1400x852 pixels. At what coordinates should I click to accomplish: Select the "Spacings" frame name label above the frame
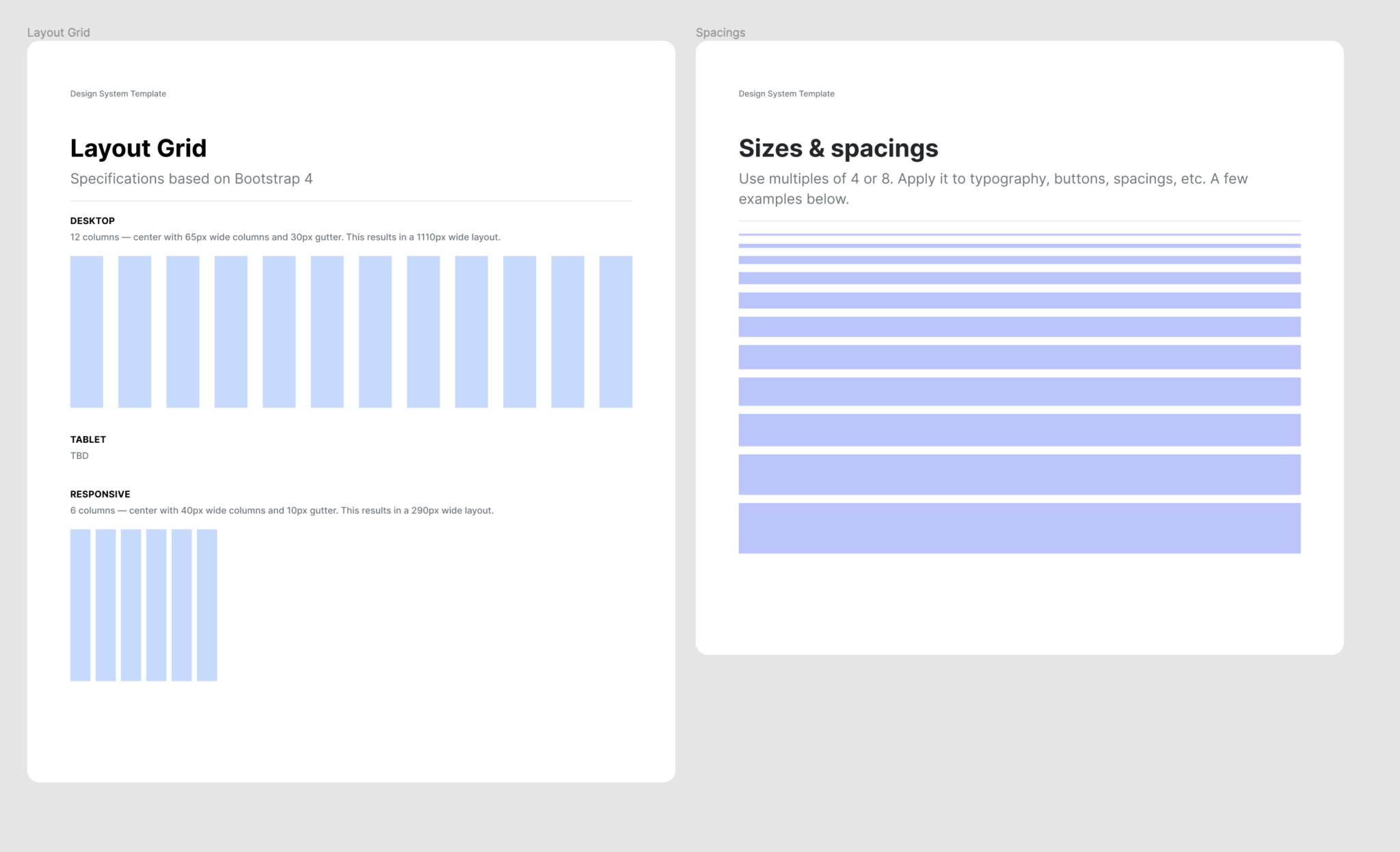tap(721, 32)
